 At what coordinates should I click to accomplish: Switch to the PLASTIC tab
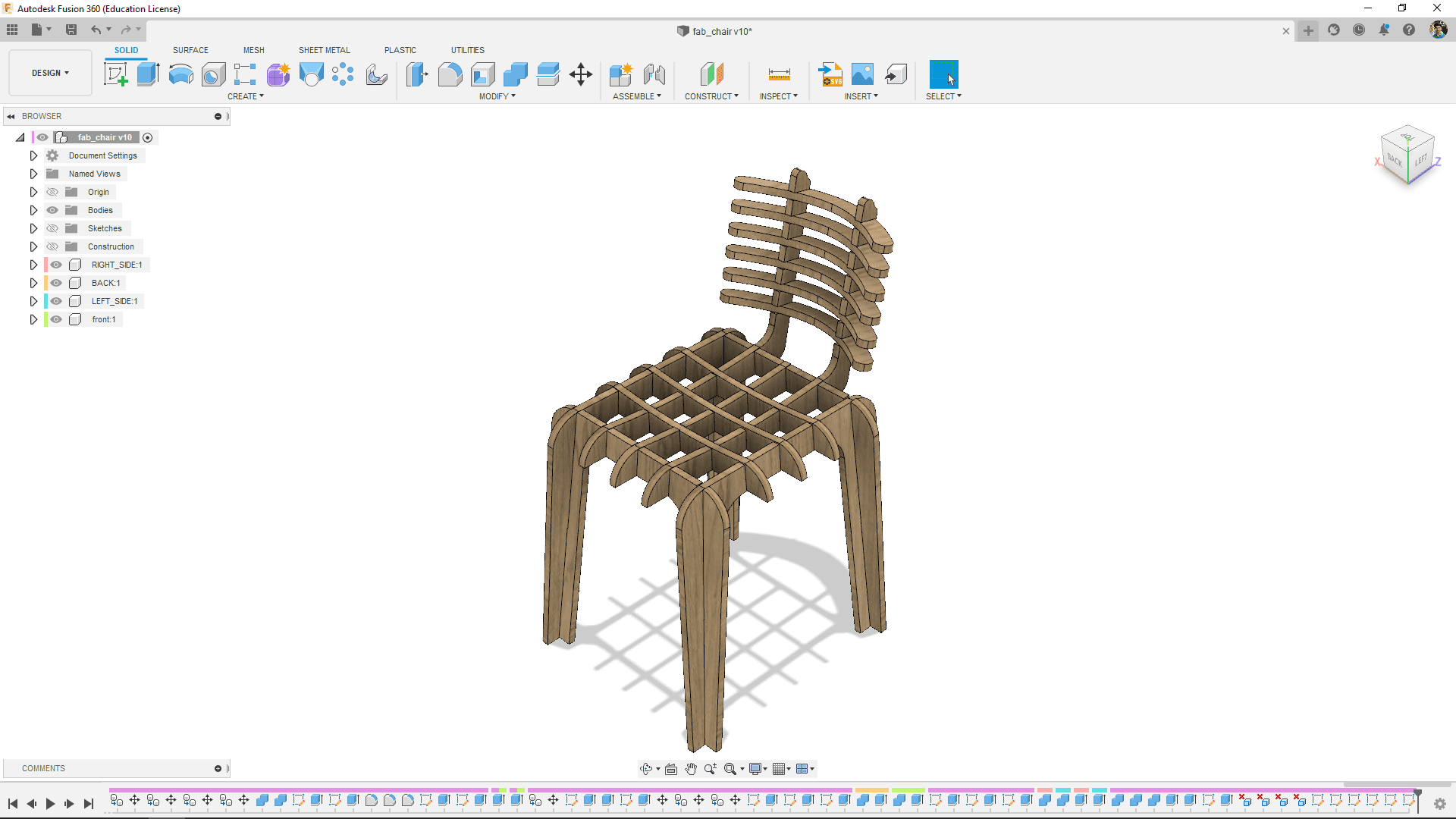[400, 50]
